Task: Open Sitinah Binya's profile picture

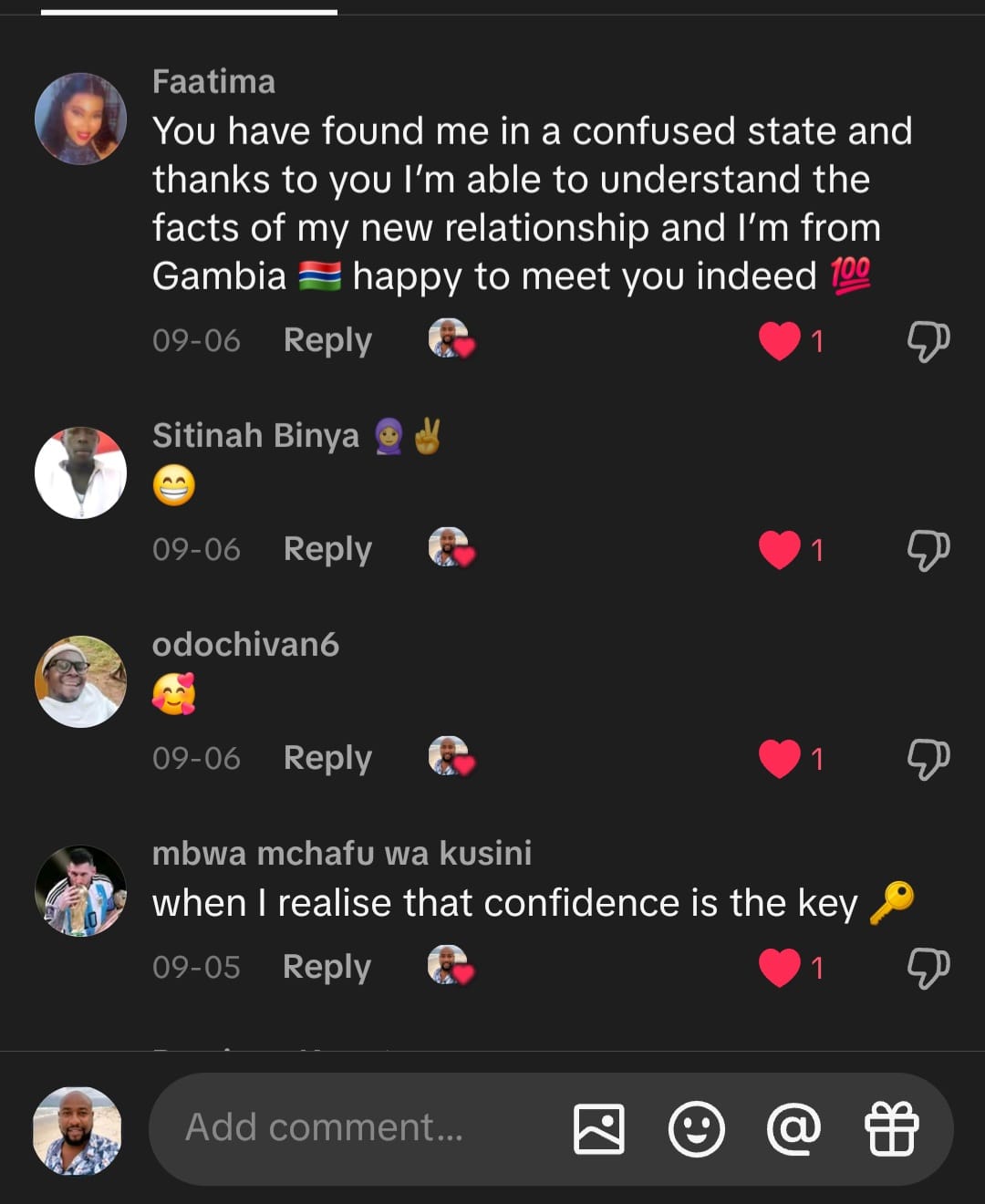Action: [80, 472]
